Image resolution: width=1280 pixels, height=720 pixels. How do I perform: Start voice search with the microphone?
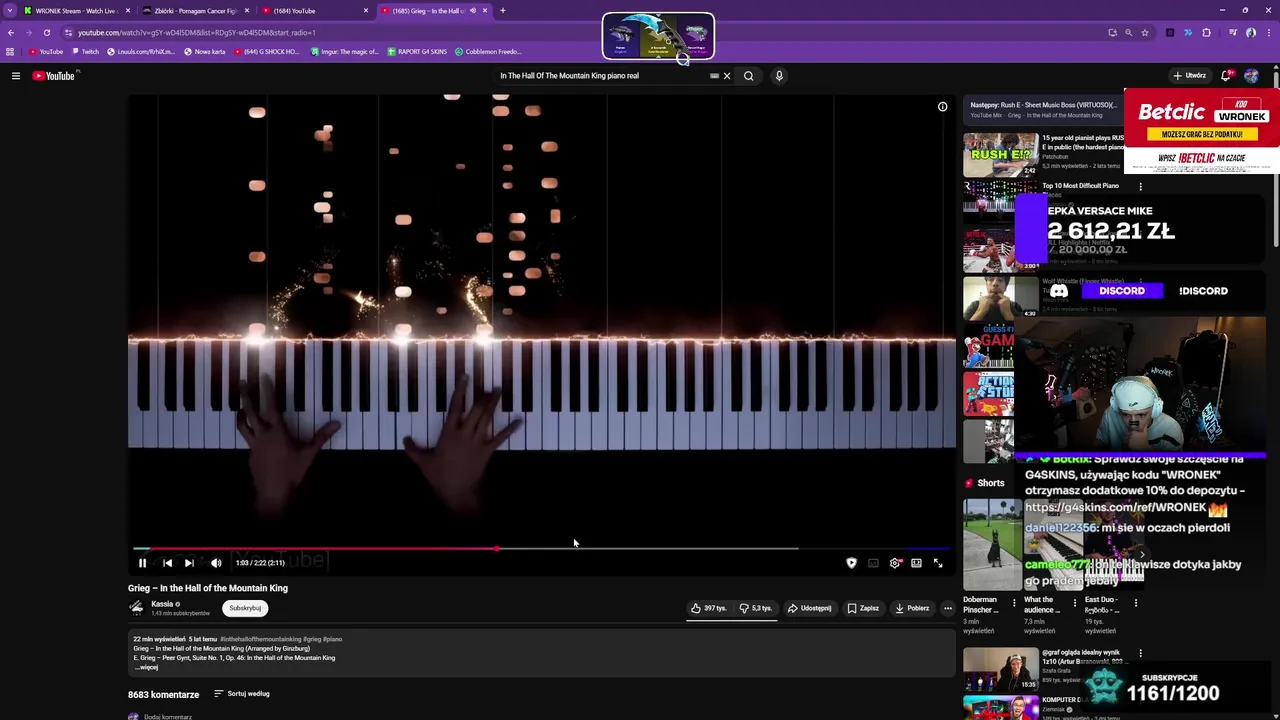pos(779,76)
